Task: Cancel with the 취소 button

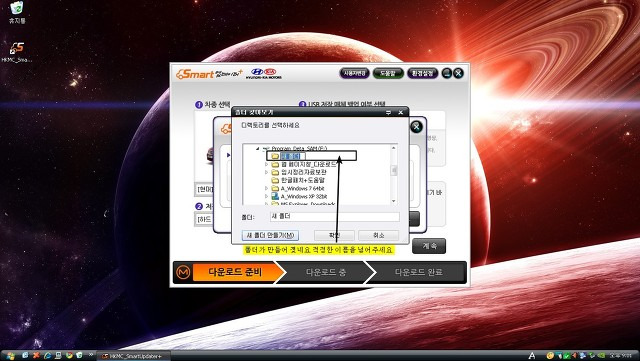Action: (378, 236)
